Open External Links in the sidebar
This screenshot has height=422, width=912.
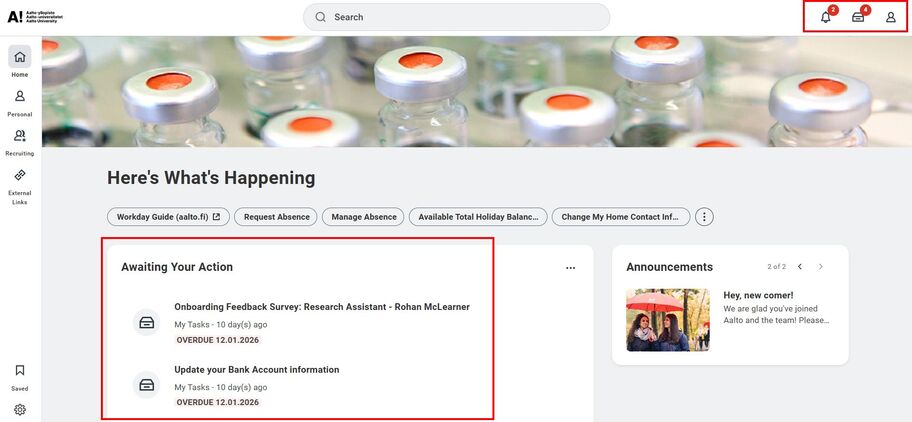tap(20, 187)
